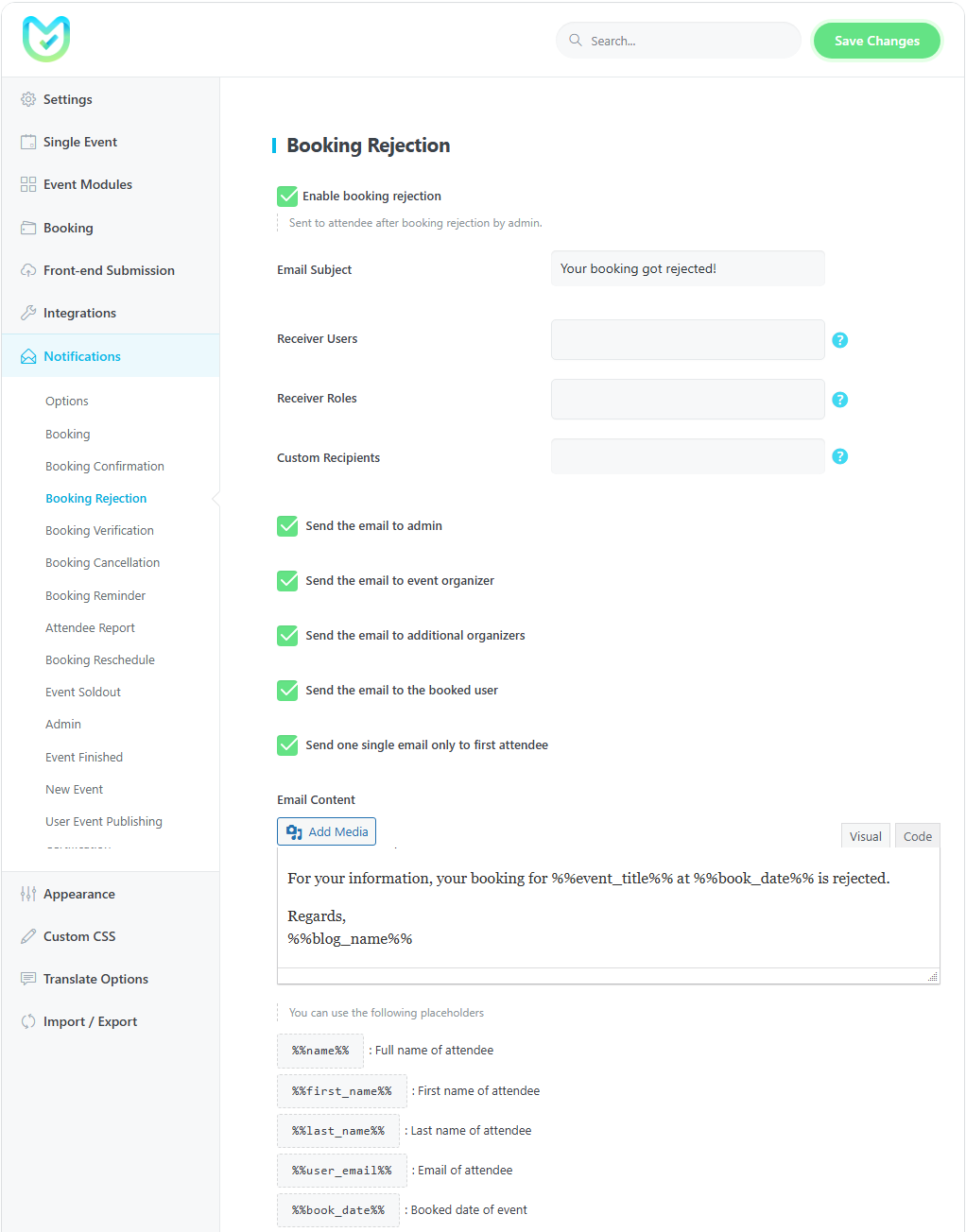Image resolution: width=966 pixels, height=1232 pixels.
Task: Click the Event Modules grid icon
Action: click(28, 185)
